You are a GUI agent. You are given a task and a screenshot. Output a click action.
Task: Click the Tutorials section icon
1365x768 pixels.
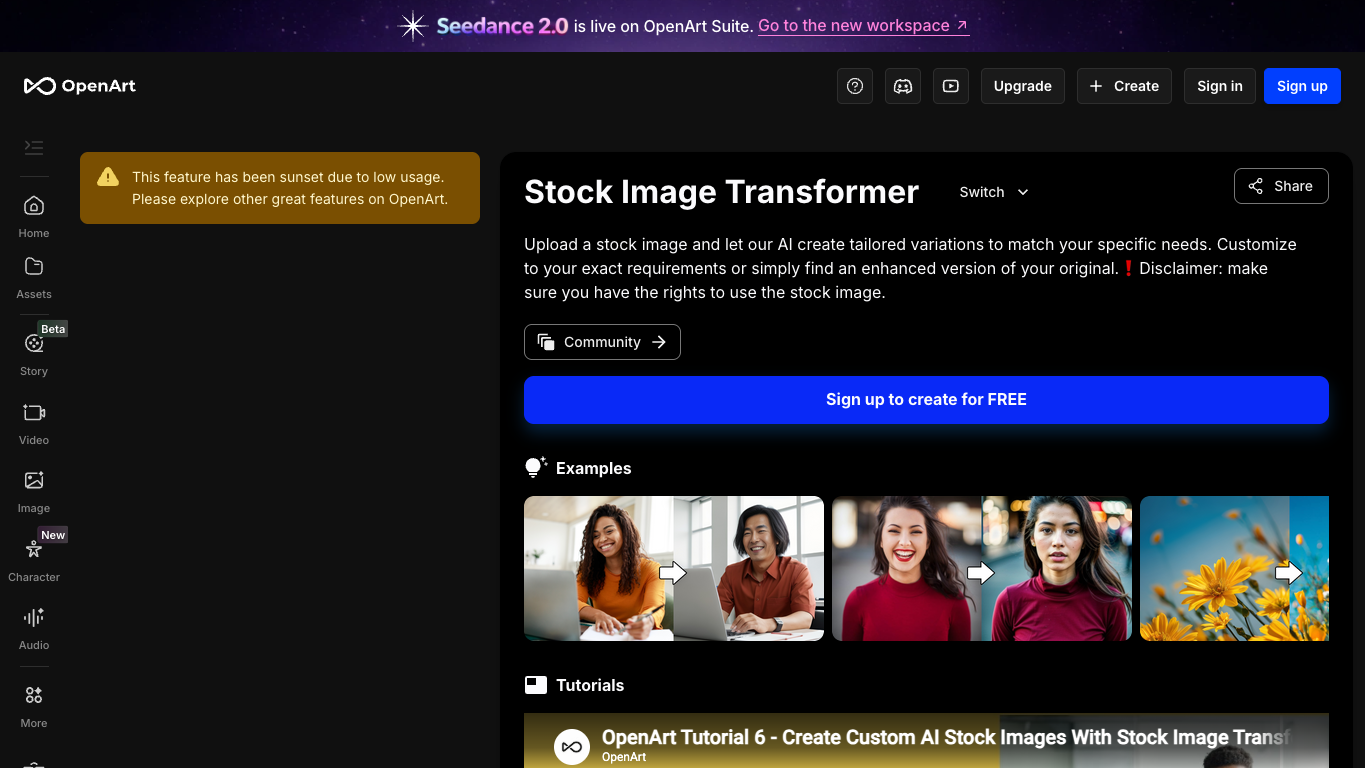[x=536, y=685]
